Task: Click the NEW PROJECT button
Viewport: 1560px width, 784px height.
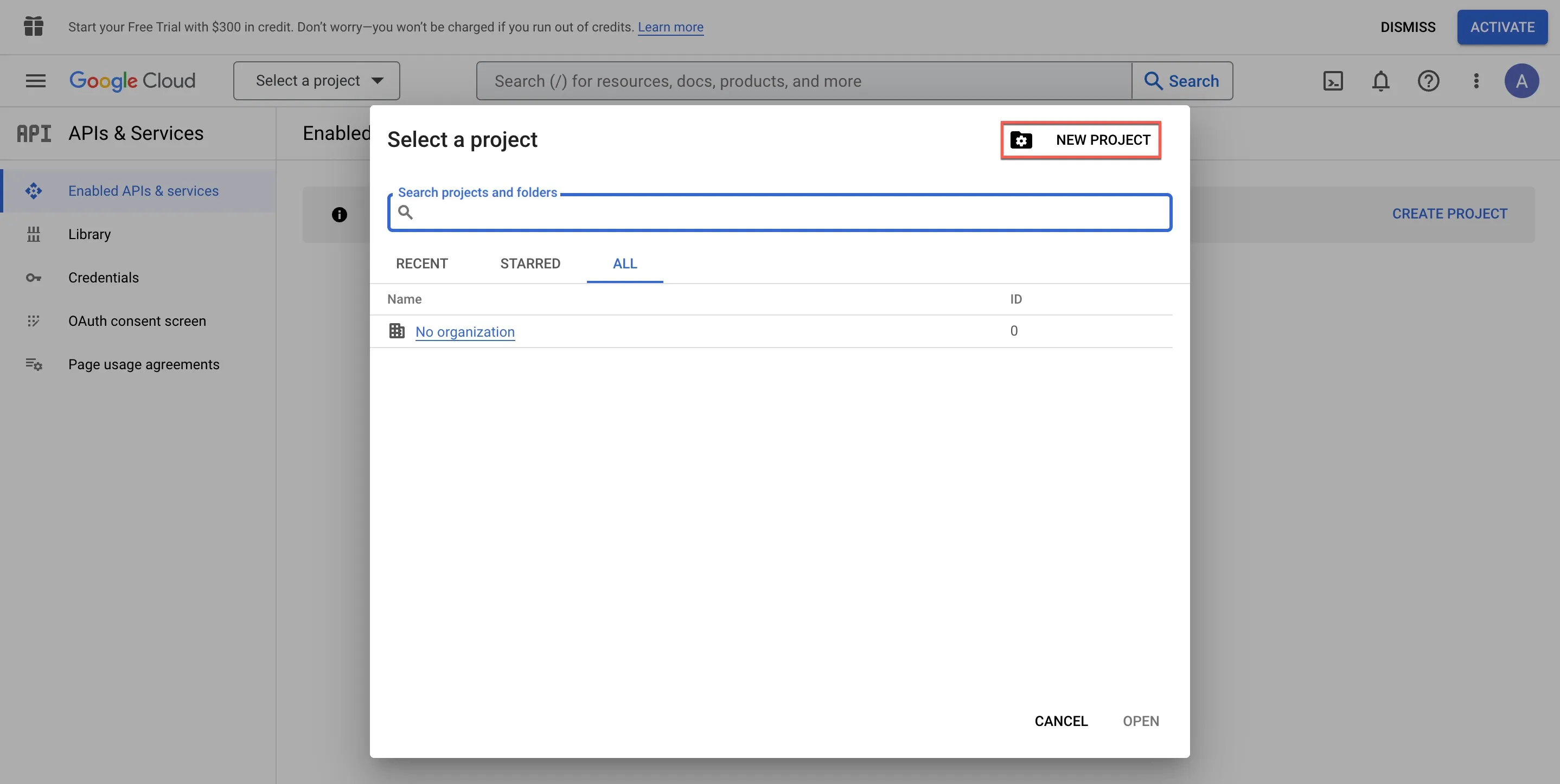Action: [x=1081, y=140]
